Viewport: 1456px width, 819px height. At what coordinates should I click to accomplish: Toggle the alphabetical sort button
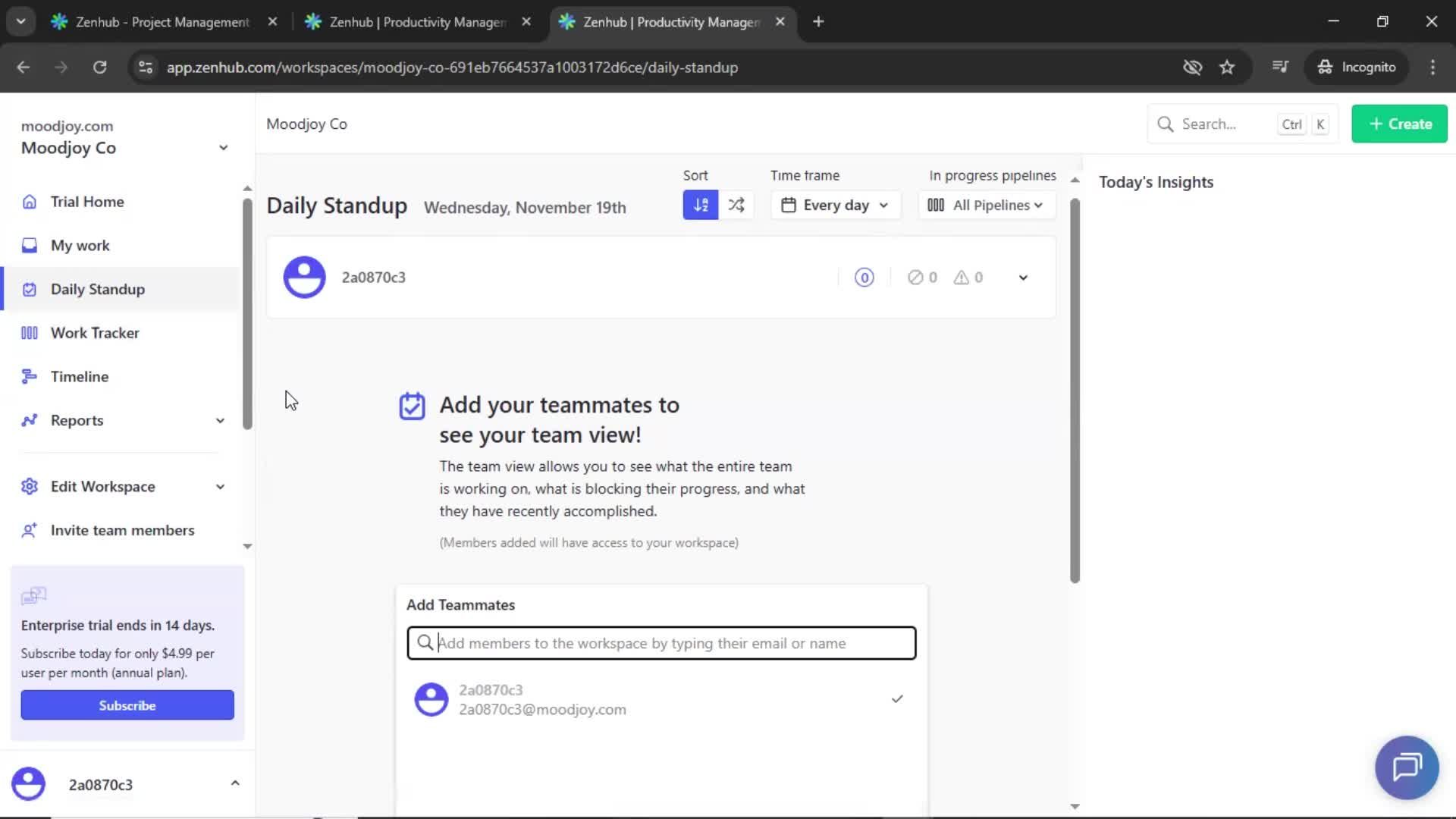[699, 204]
